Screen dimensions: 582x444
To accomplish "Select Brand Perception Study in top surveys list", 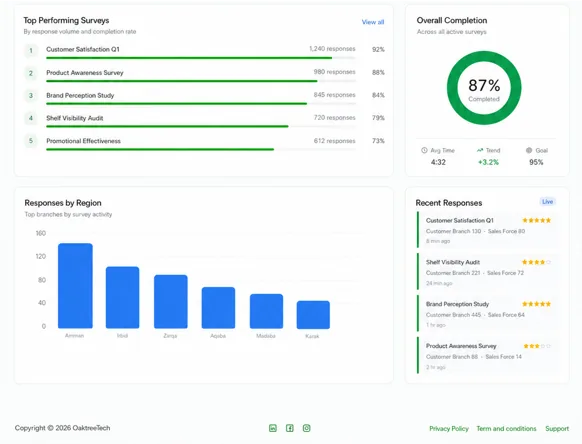I will (80, 95).
